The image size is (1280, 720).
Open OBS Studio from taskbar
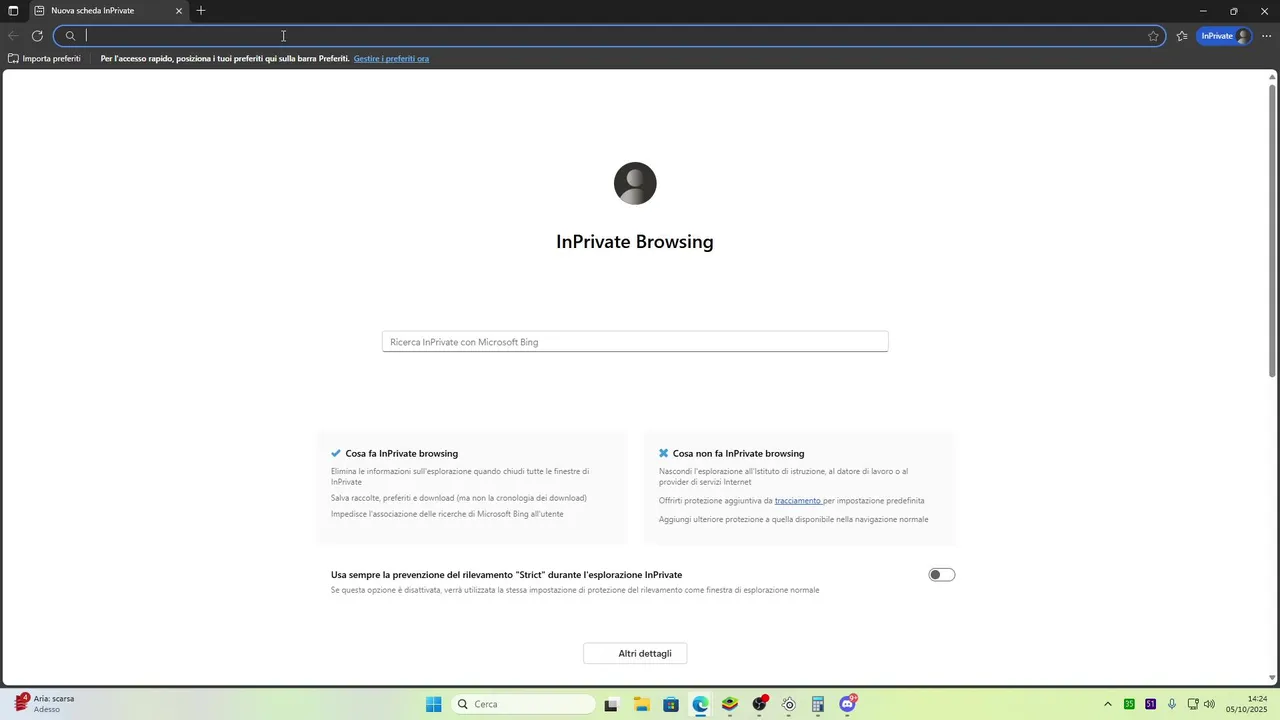pos(760,705)
